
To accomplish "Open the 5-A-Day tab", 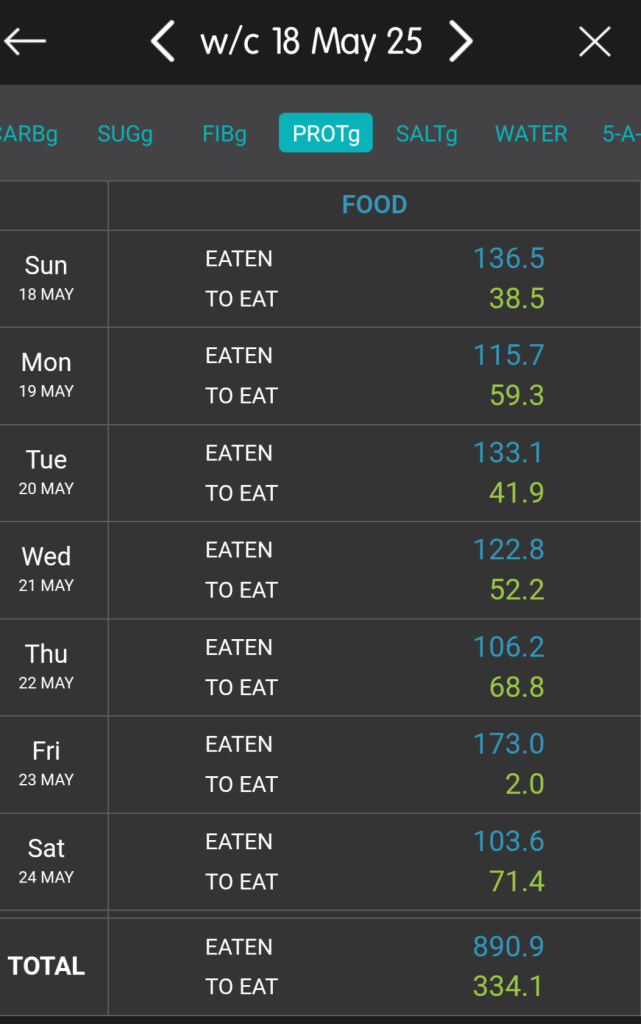I will (x=620, y=134).
